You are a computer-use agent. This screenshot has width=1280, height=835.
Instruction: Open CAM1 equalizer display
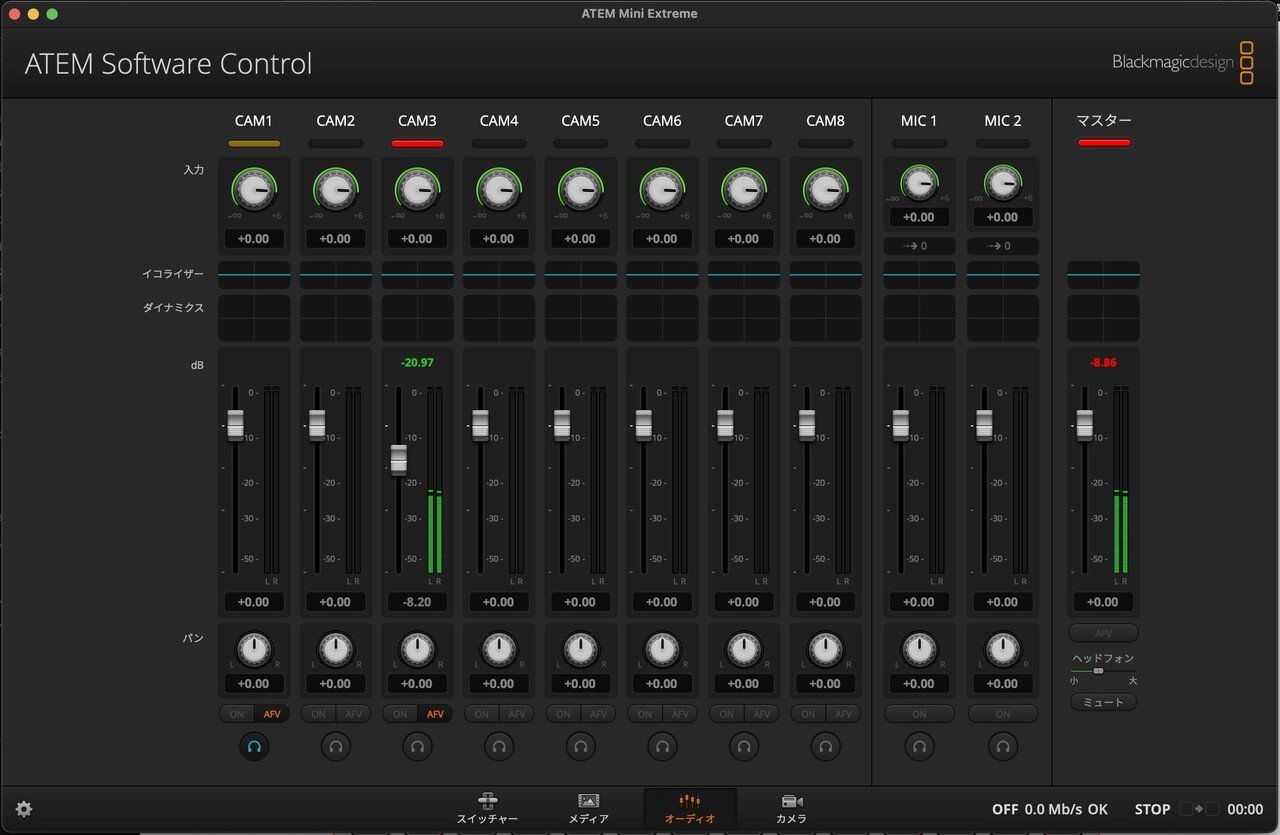click(x=254, y=275)
